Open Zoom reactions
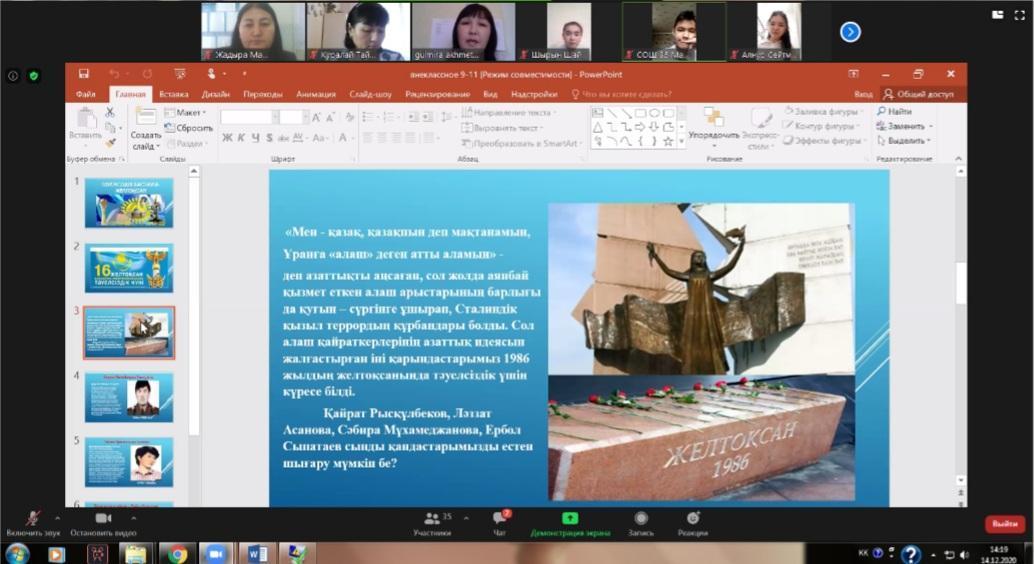 click(x=692, y=523)
